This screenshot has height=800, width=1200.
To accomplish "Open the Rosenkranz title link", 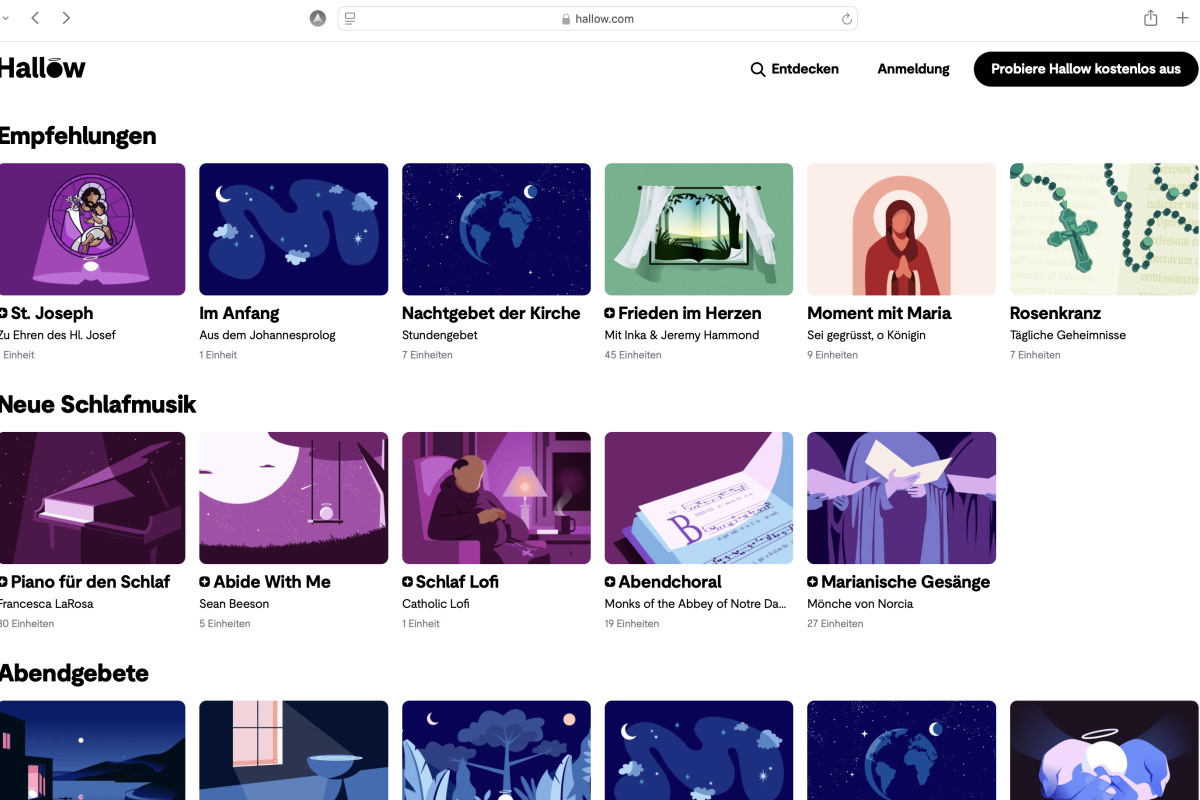I will [x=1055, y=313].
